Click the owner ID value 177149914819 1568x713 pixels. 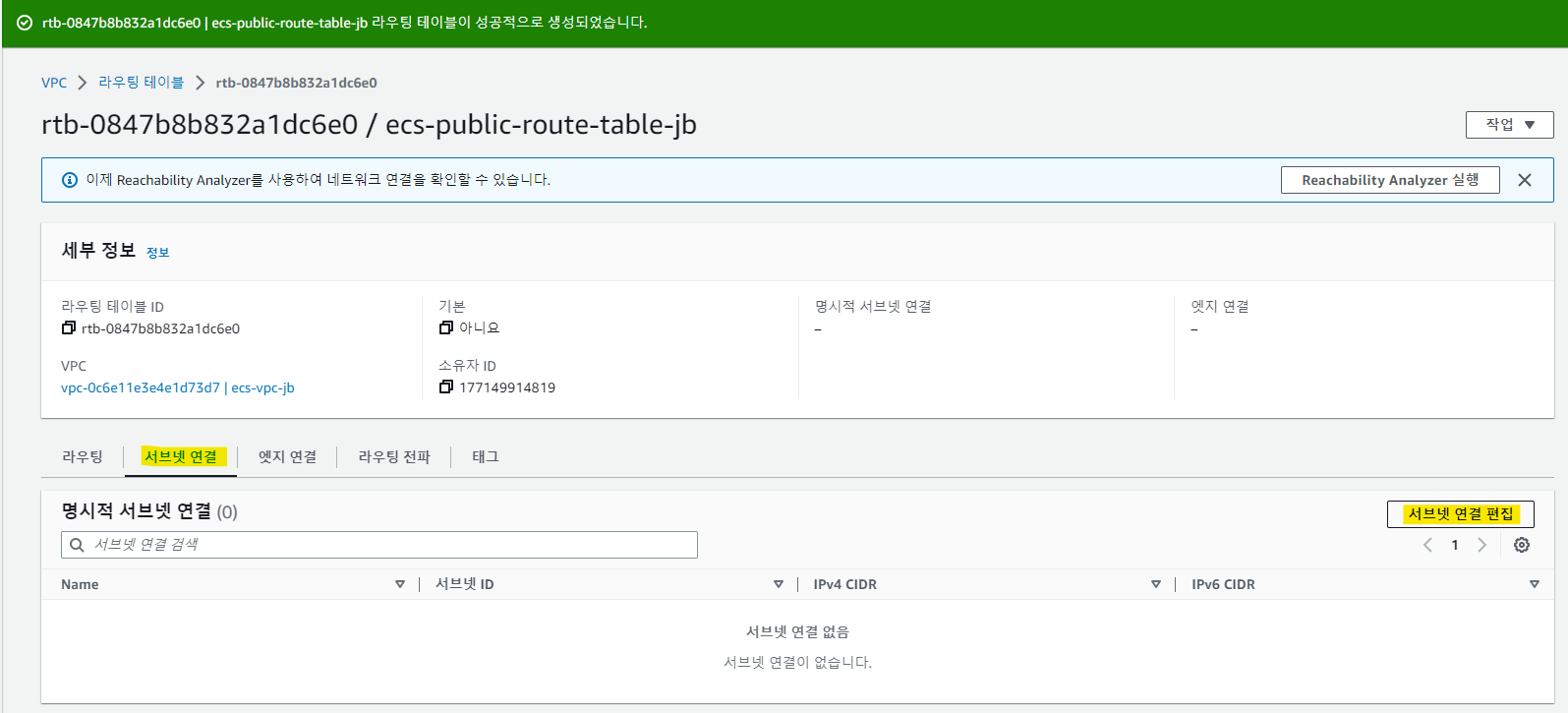click(x=507, y=387)
